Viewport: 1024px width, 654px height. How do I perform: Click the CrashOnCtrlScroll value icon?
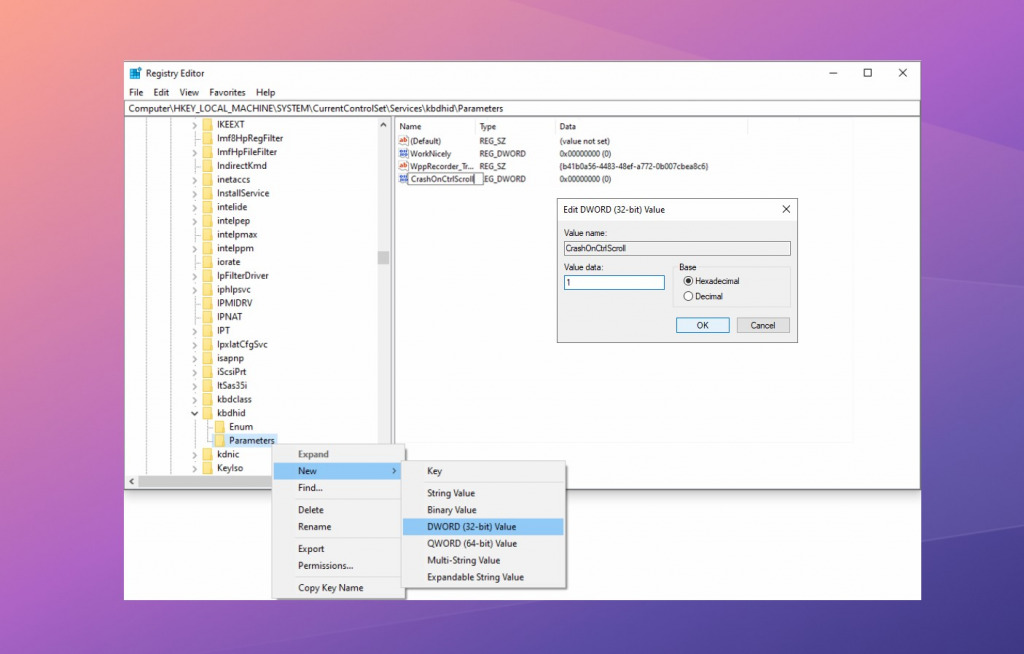(403, 178)
